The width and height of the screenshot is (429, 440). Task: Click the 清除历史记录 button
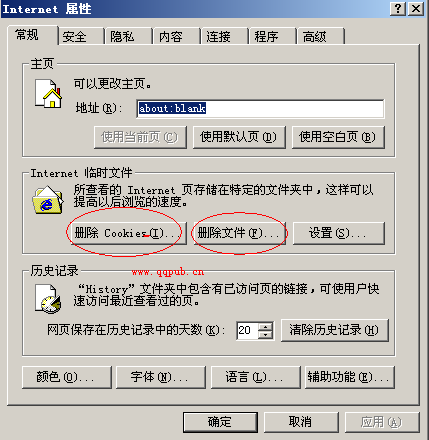click(x=335, y=330)
